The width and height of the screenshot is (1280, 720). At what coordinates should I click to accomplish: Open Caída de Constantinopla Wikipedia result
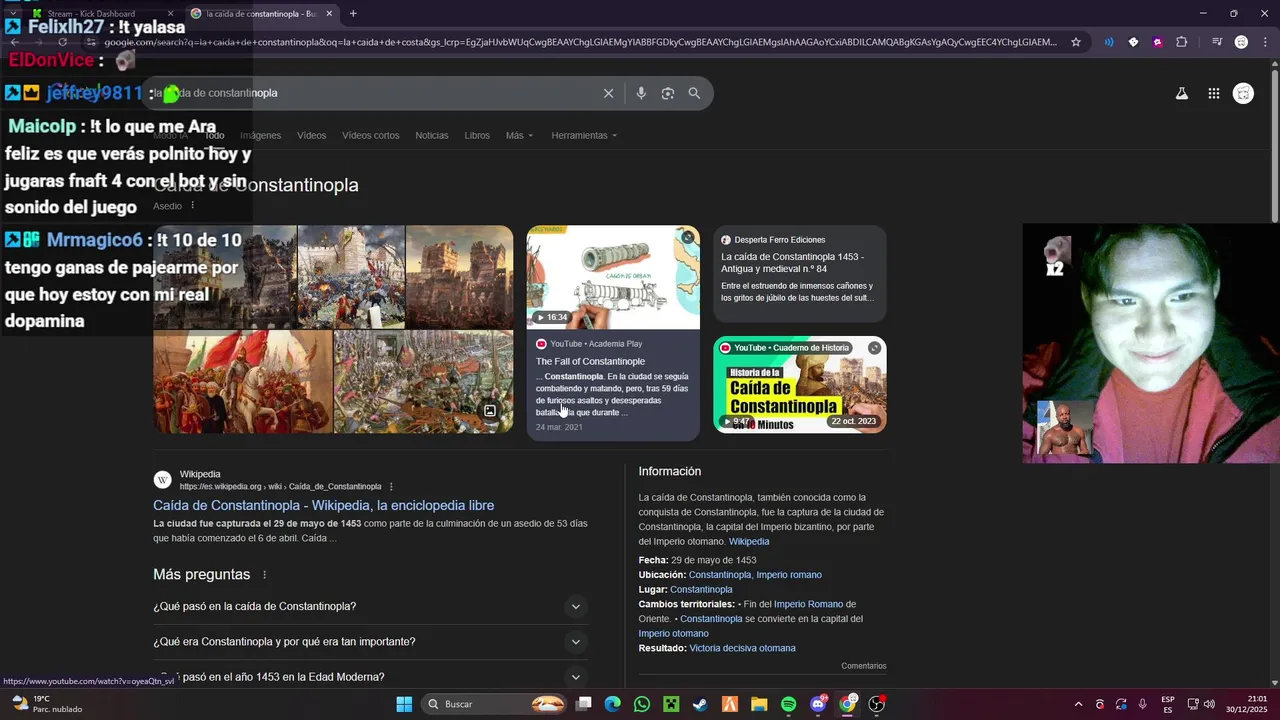click(323, 505)
